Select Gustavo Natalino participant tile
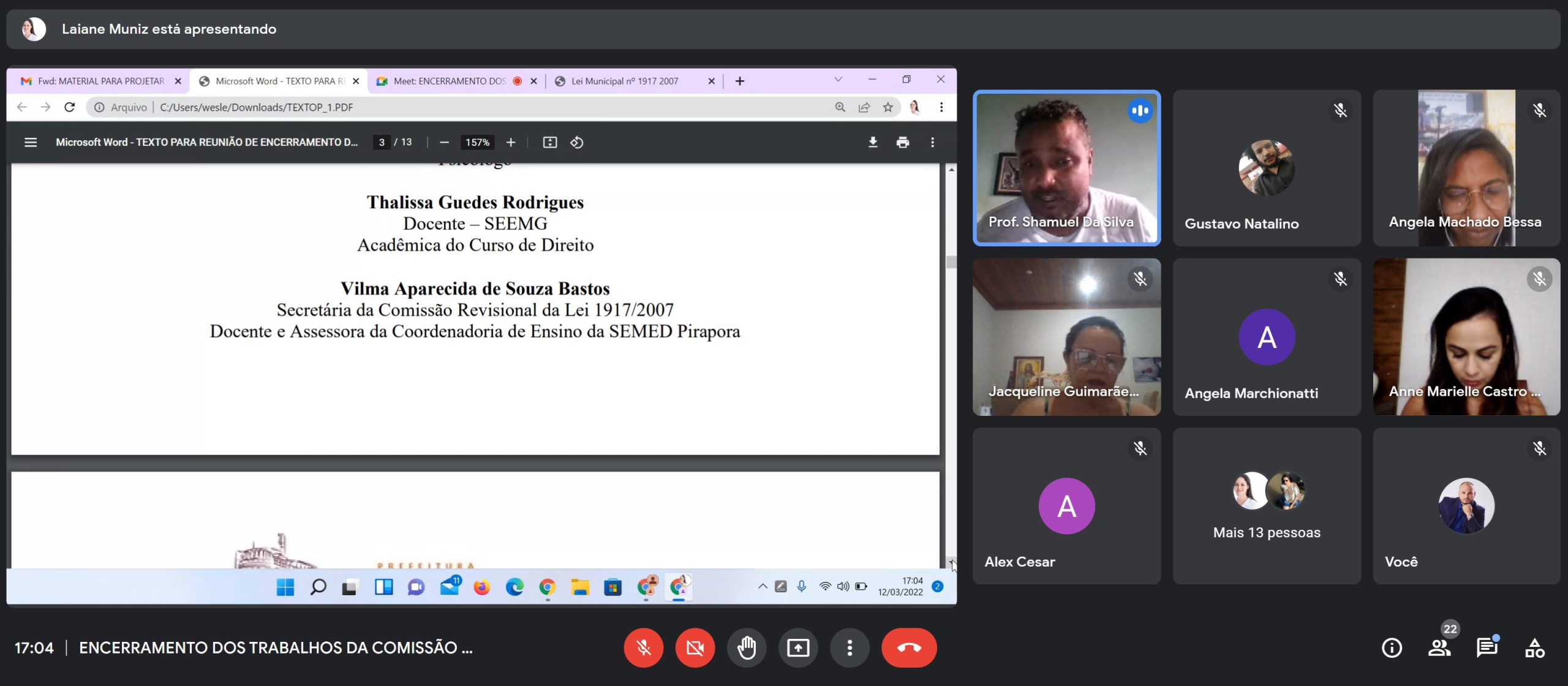This screenshot has width=1568, height=686. 1267,168
